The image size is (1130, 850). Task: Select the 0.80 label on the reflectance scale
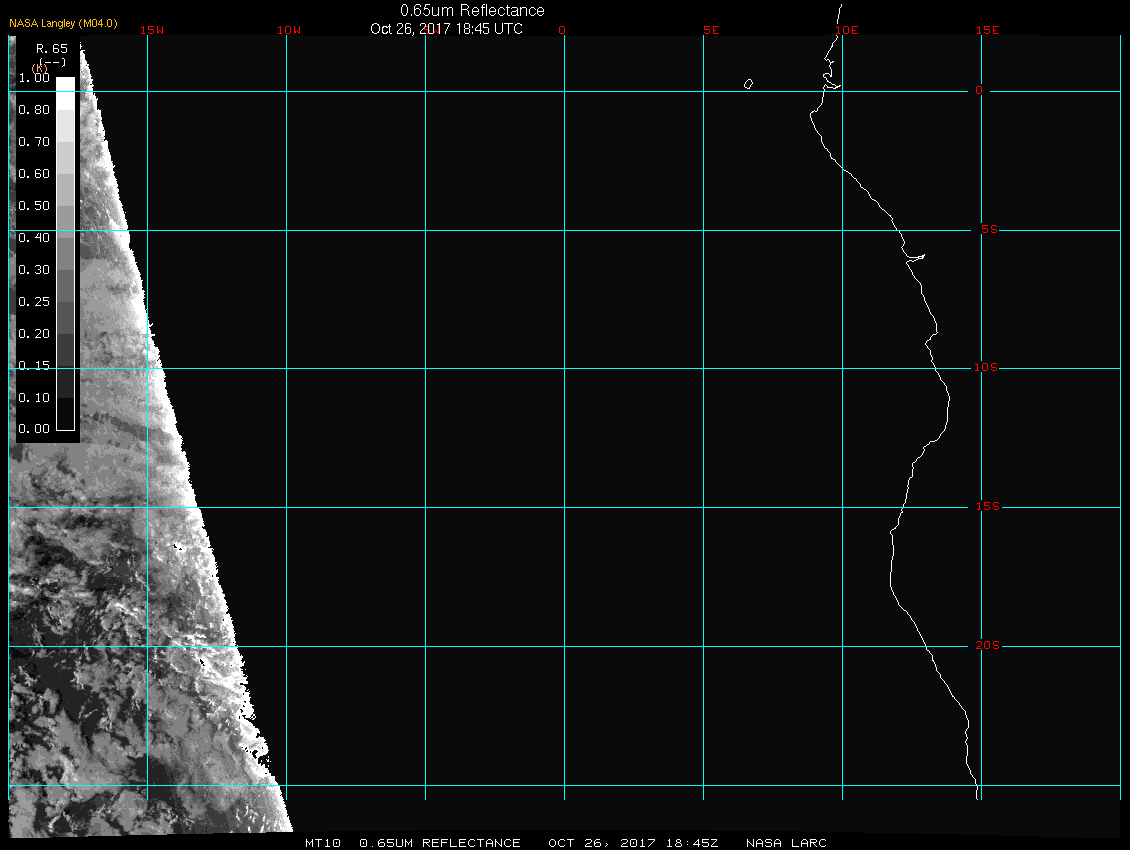click(34, 110)
